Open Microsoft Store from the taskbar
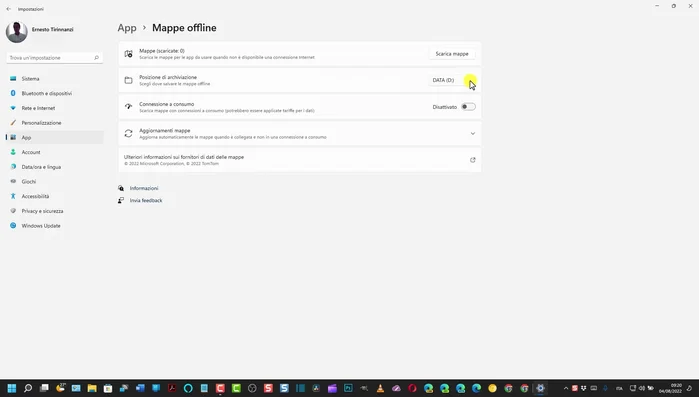This screenshot has width=699, height=397. 108,388
